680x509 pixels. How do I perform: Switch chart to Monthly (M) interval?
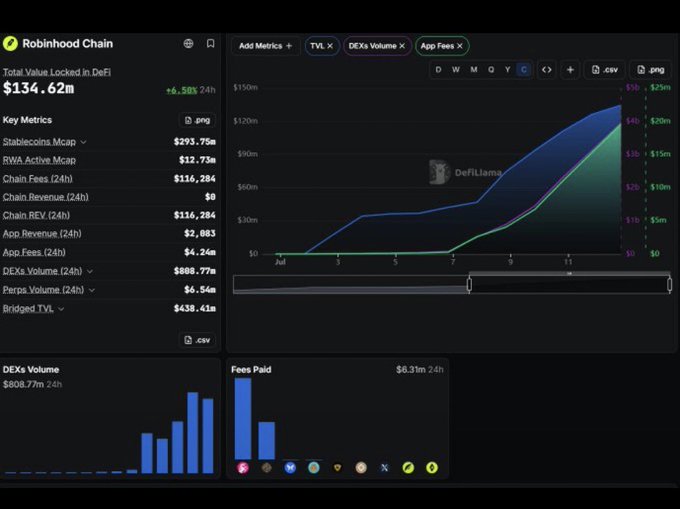(x=474, y=70)
